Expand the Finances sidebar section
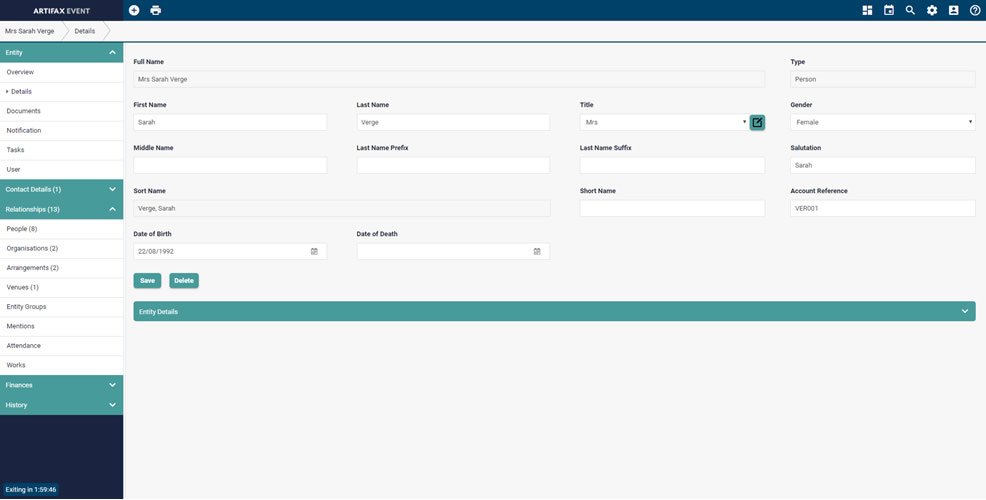This screenshot has height=500, width=986. pos(62,385)
